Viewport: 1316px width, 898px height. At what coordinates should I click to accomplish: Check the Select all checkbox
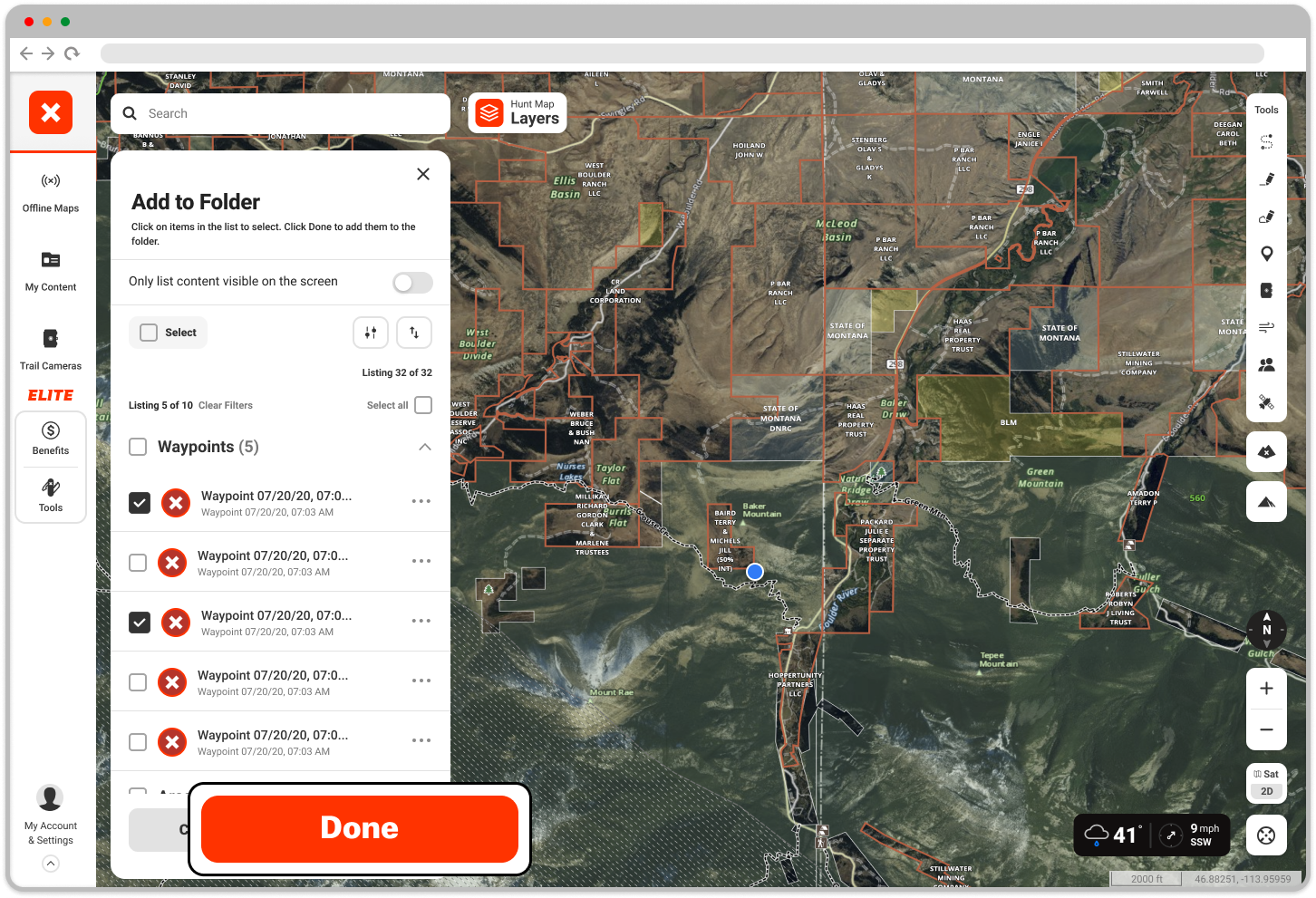click(423, 405)
